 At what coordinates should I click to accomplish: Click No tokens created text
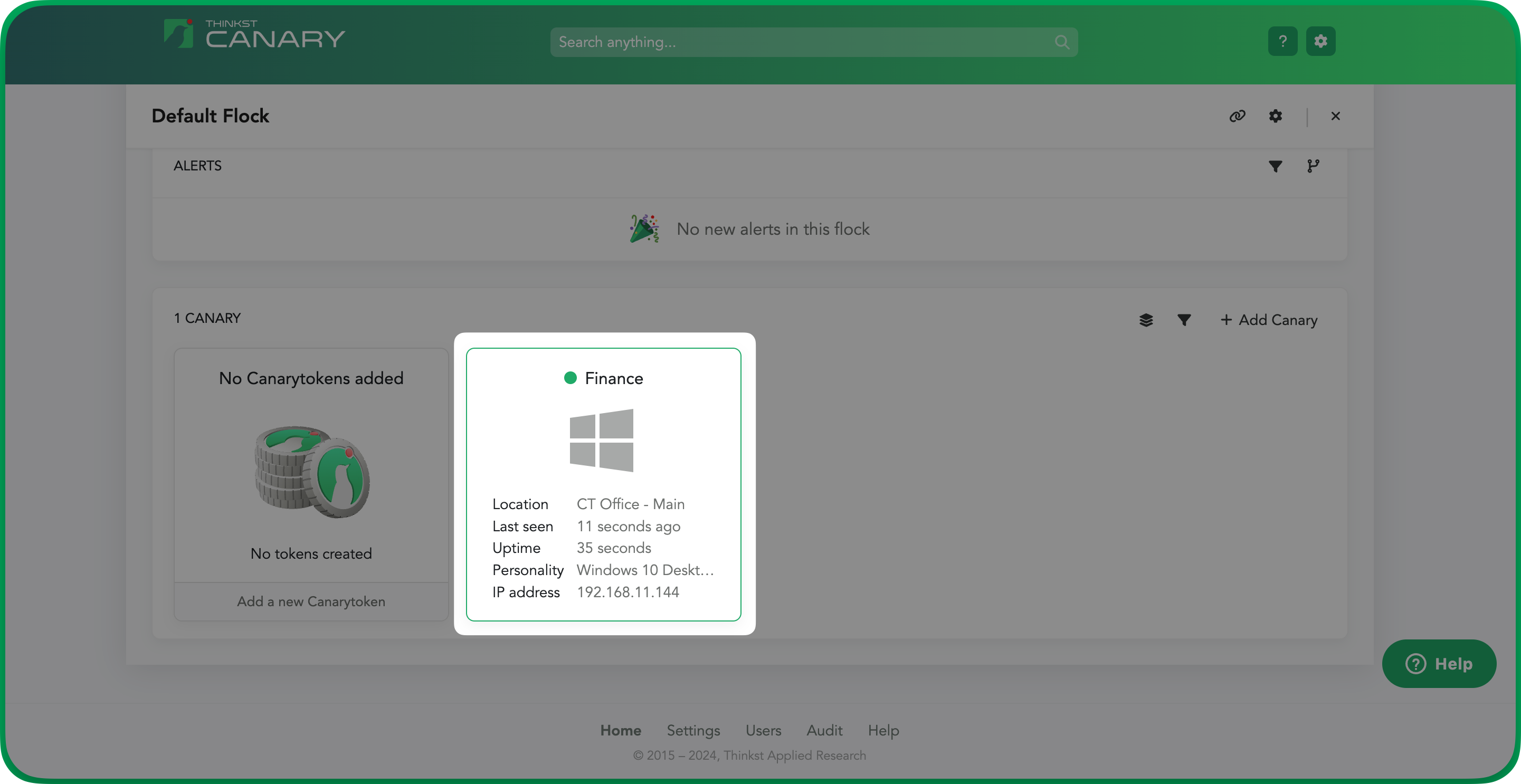[311, 554]
